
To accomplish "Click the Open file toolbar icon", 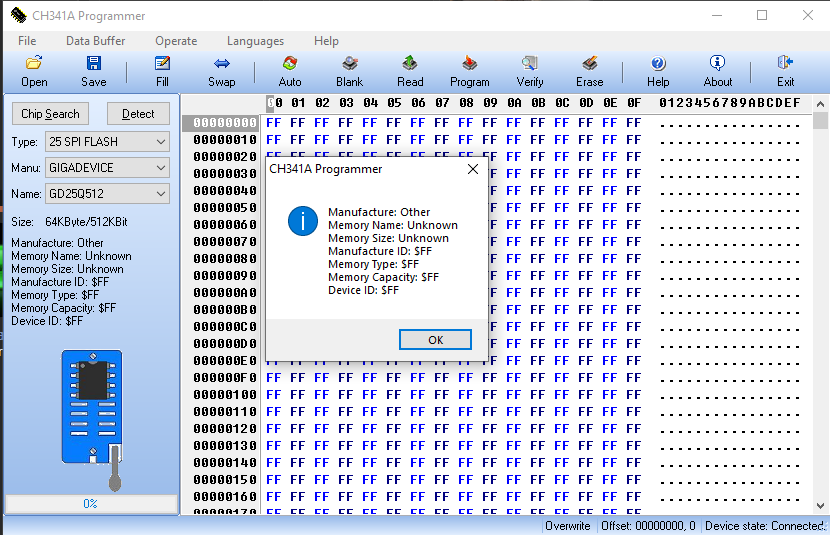I will coord(34,64).
